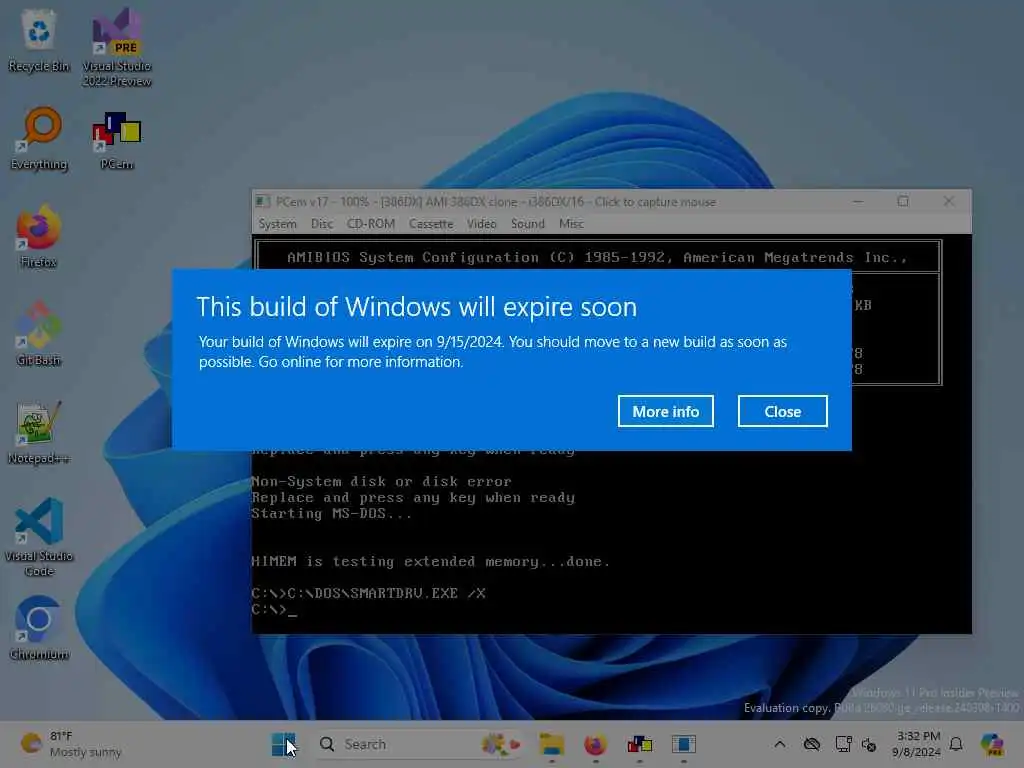Maximize the PCem window
Viewport: 1024px width, 768px height.
903,202
